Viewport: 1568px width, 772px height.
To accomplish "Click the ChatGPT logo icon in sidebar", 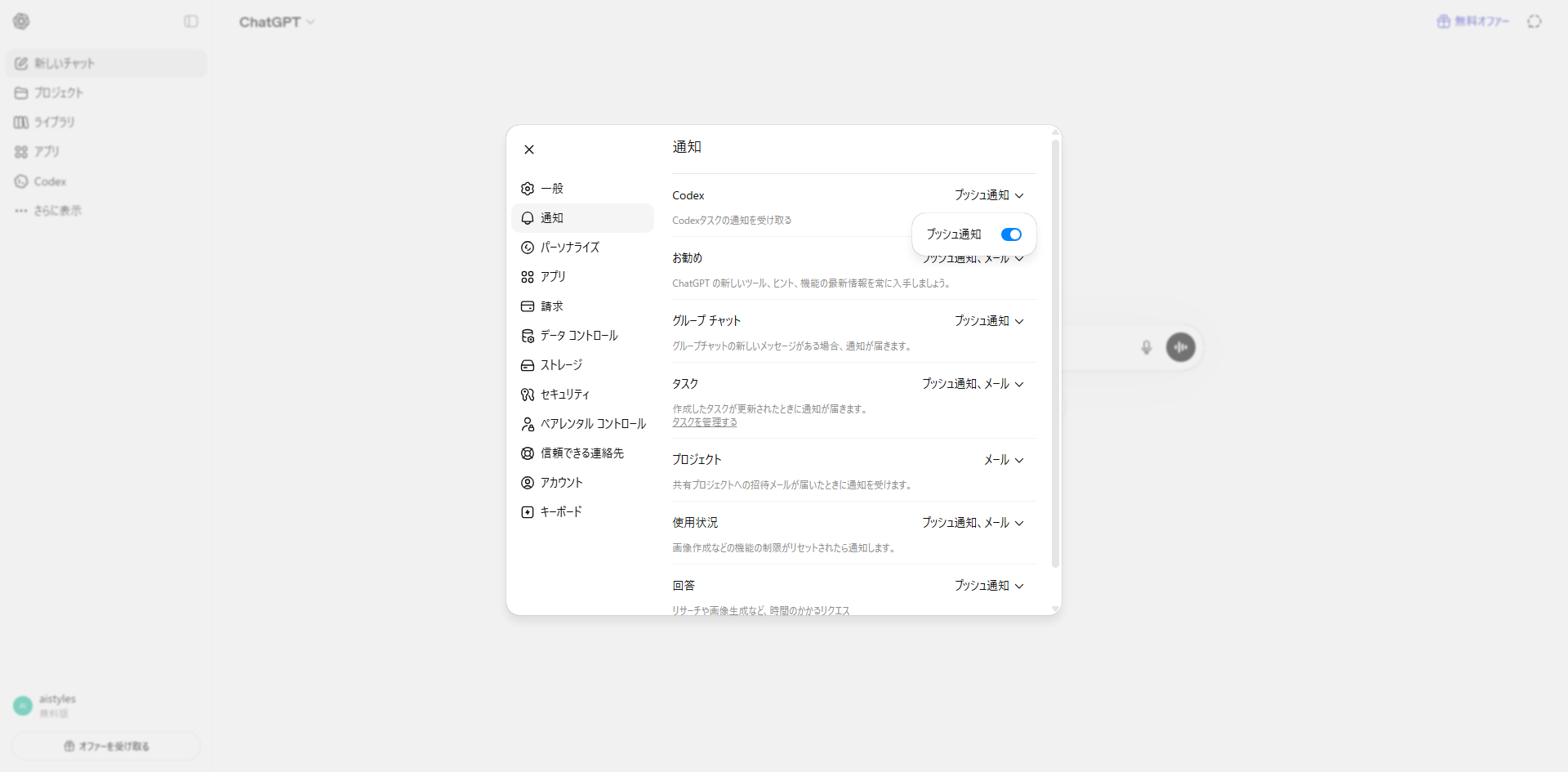I will (21, 21).
